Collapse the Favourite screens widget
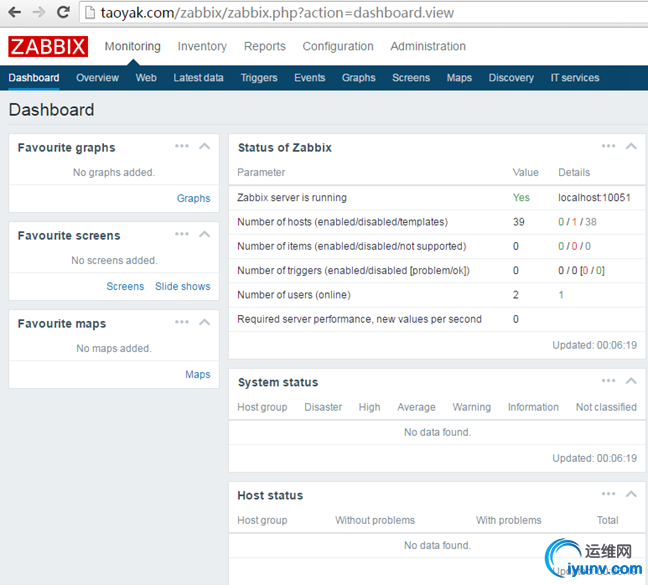648x585 pixels. coord(205,234)
